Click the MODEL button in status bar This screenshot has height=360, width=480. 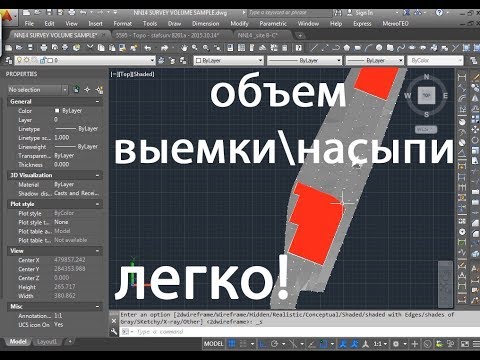click(213, 344)
